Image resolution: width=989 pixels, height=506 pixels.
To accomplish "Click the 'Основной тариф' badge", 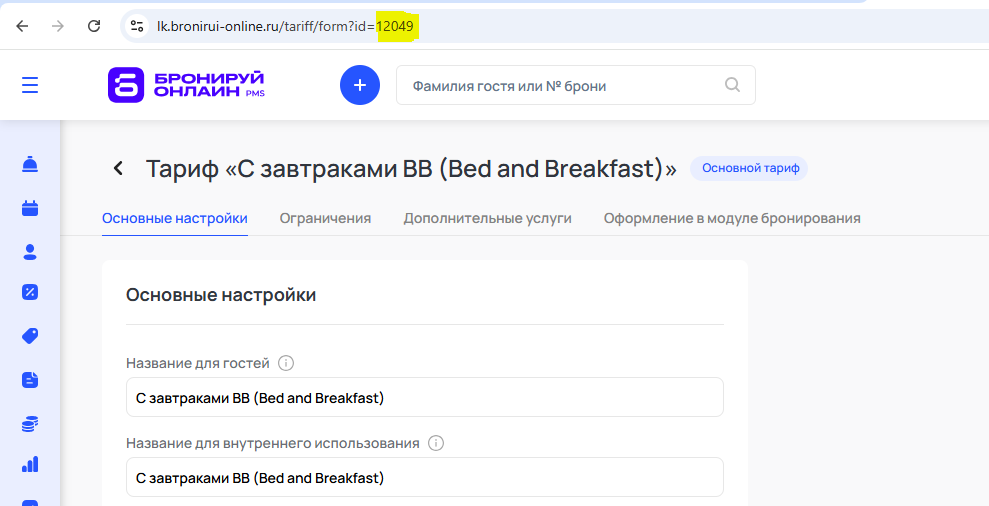I will [750, 168].
